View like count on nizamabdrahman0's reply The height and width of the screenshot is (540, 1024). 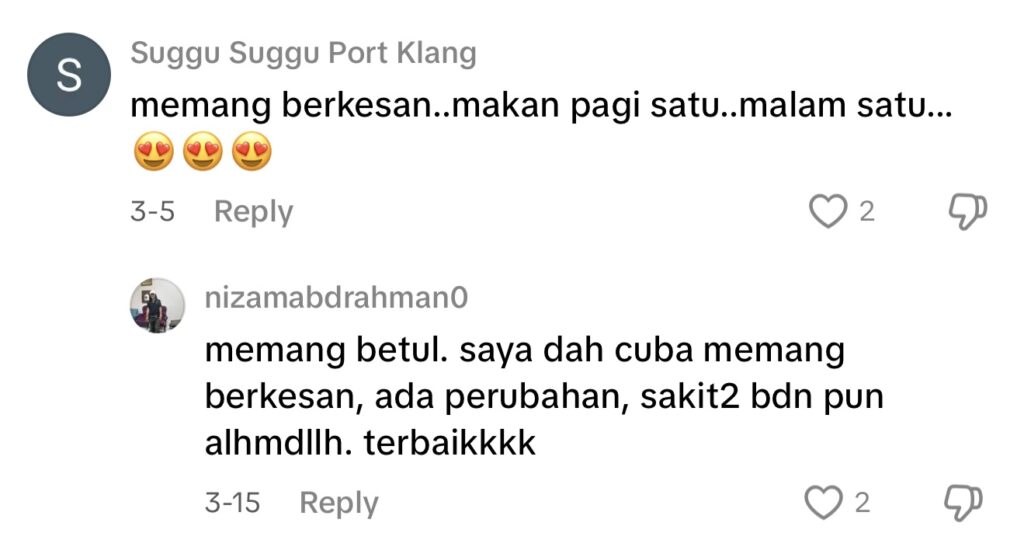coord(863,503)
